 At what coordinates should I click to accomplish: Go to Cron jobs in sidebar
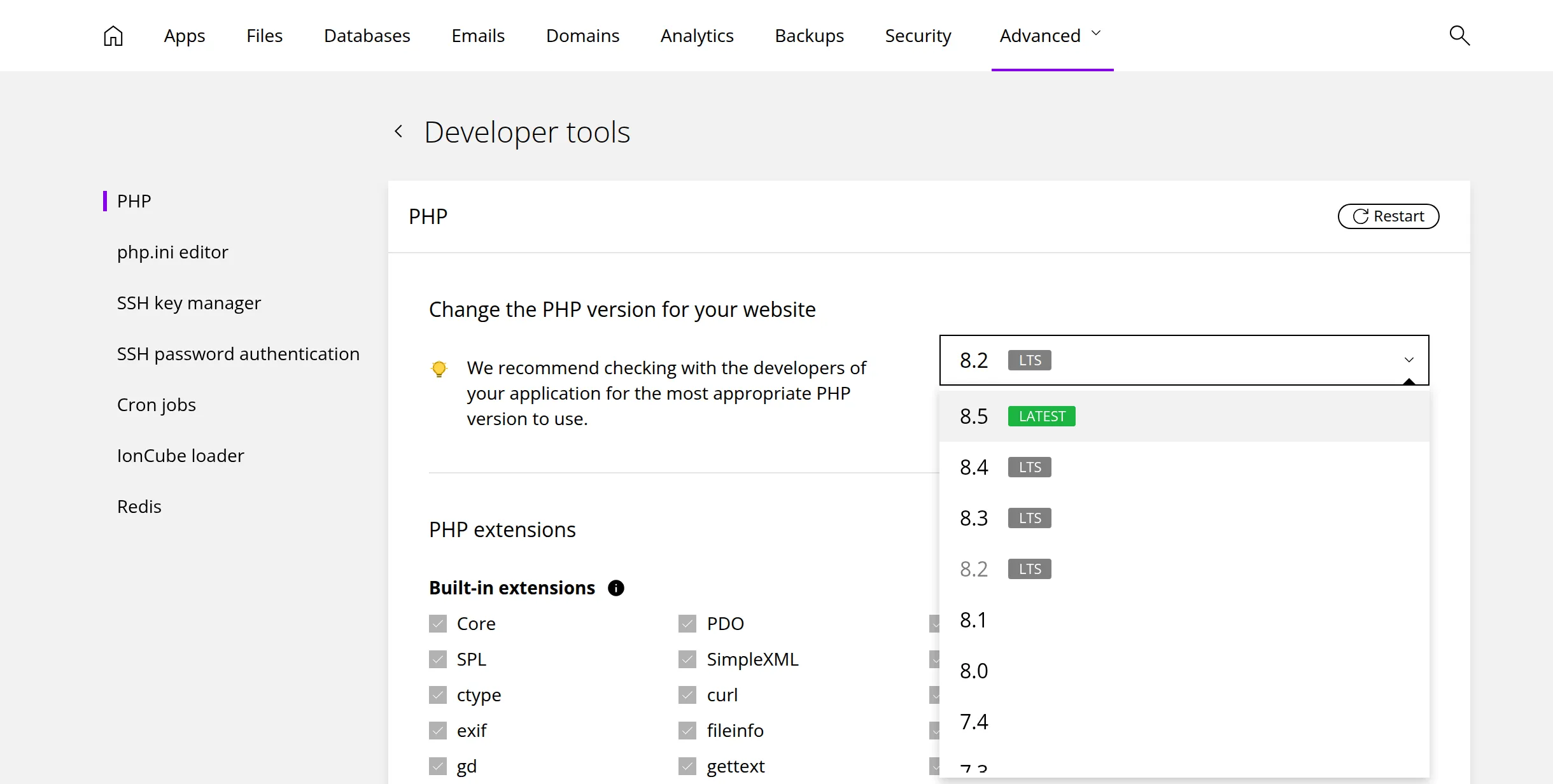coord(157,405)
